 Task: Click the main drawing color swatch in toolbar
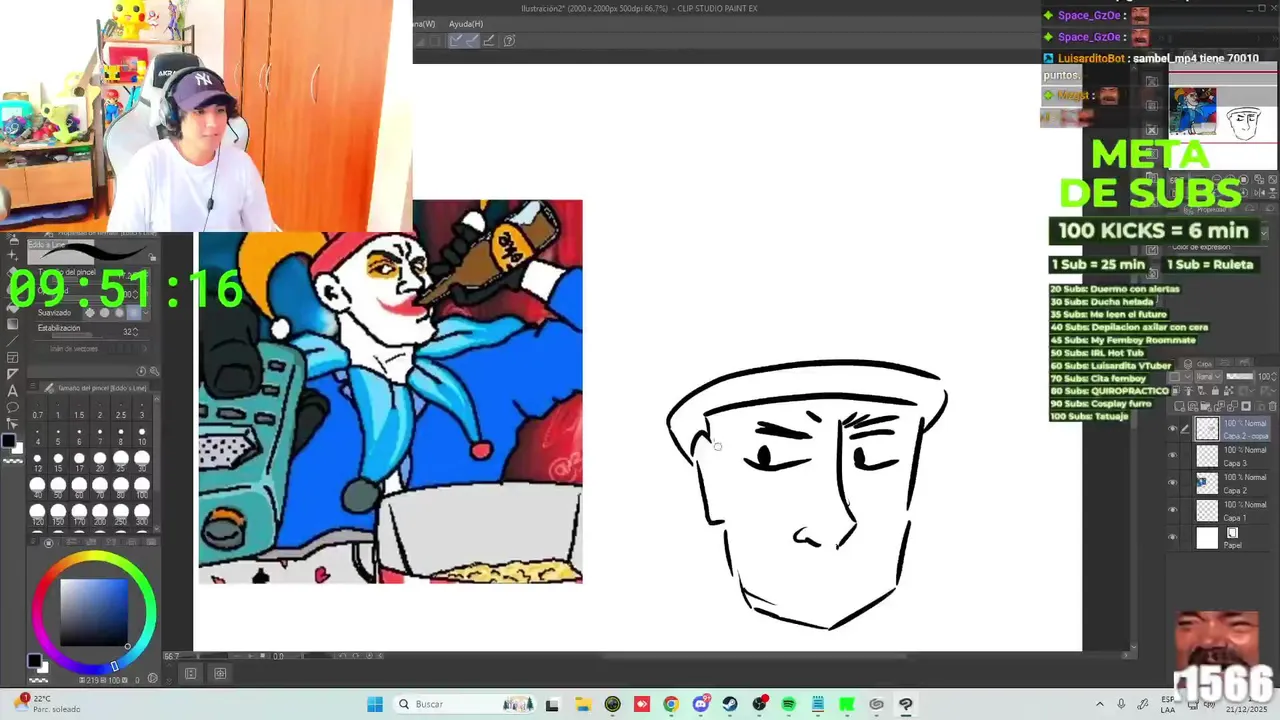click(x=8, y=440)
